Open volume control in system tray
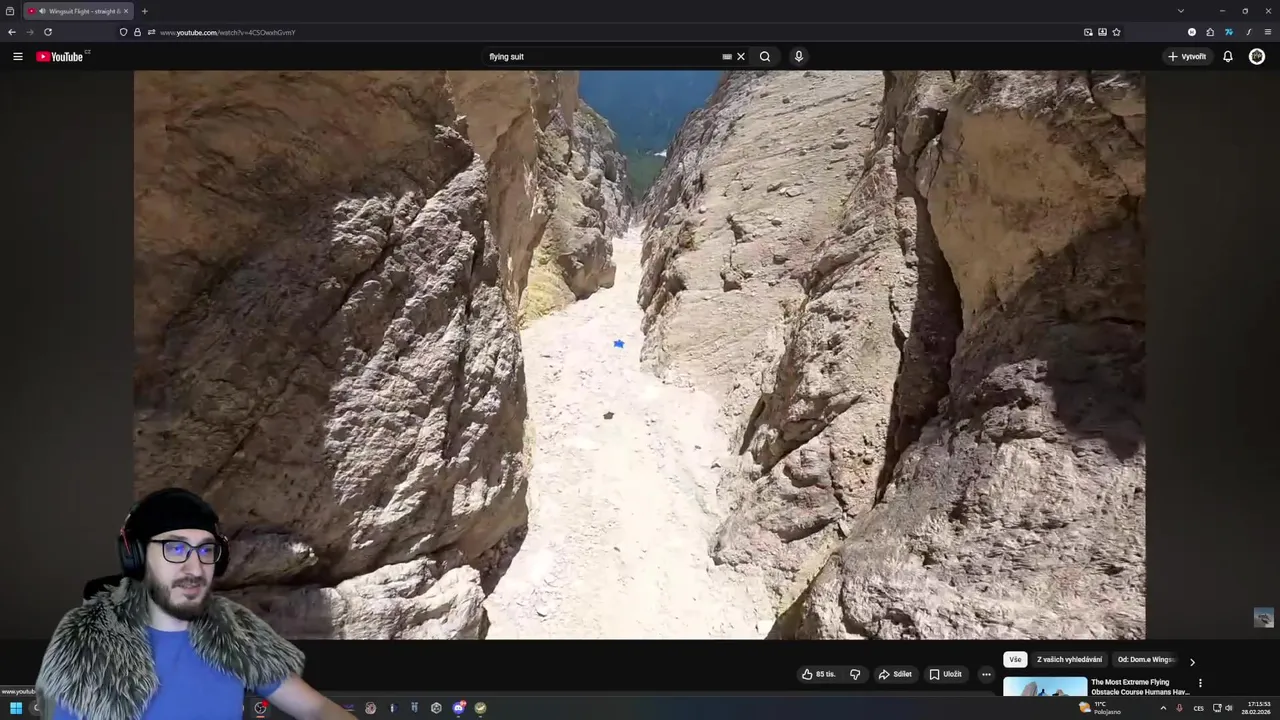1280x720 pixels. click(x=1229, y=708)
